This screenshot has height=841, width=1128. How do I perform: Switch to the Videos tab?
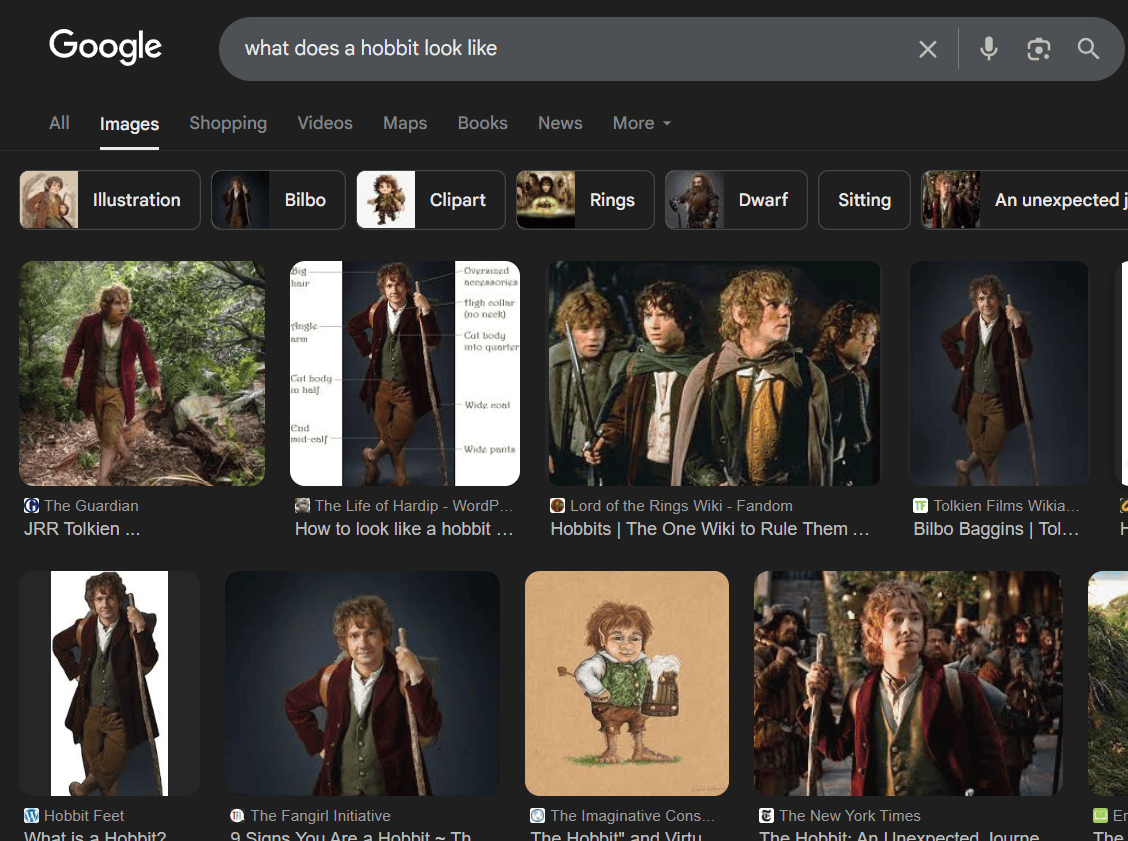pyautogui.click(x=325, y=123)
